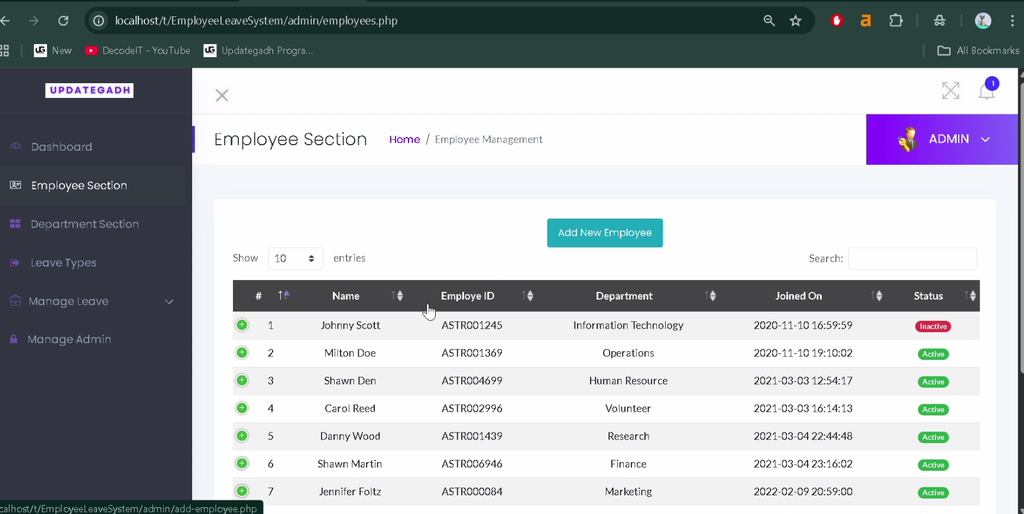The image size is (1024, 514).
Task: Open Department Section in the sidebar
Action: (x=85, y=224)
